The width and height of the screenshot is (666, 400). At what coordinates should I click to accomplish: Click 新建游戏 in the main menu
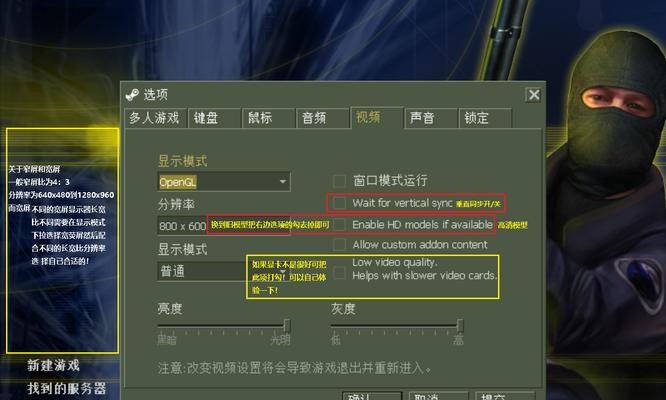(x=54, y=365)
